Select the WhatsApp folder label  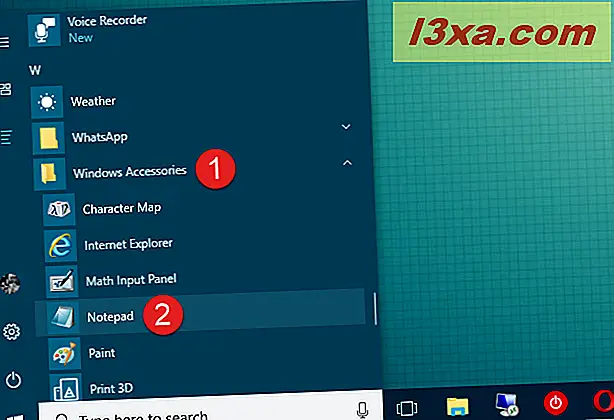(100, 137)
